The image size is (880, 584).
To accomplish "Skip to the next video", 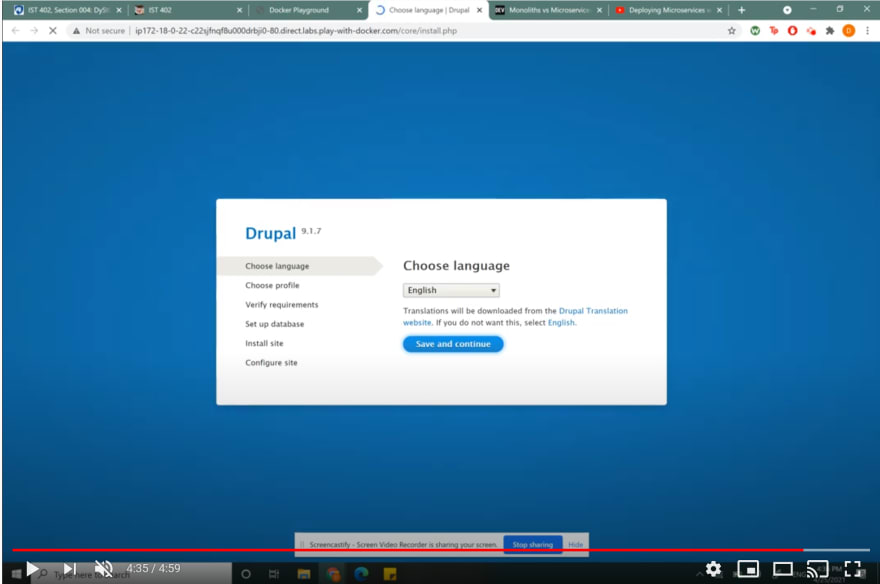I will click(x=70, y=569).
